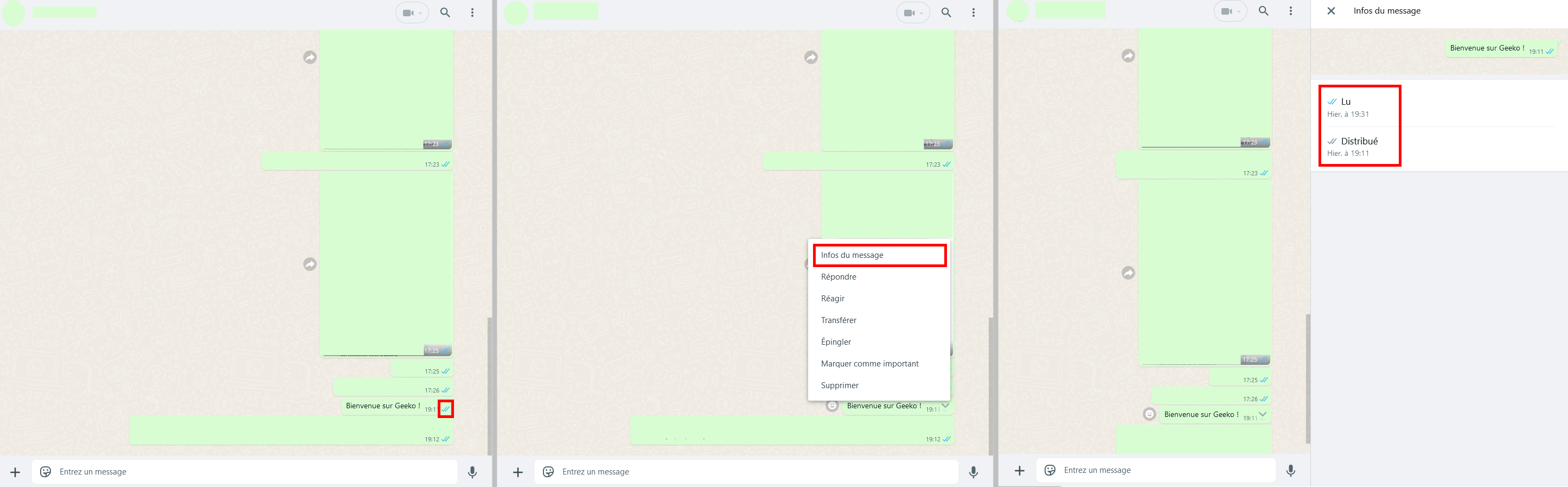1568x487 pixels.
Task: Focus the Entrez un message field, middle window
Action: click(746, 472)
